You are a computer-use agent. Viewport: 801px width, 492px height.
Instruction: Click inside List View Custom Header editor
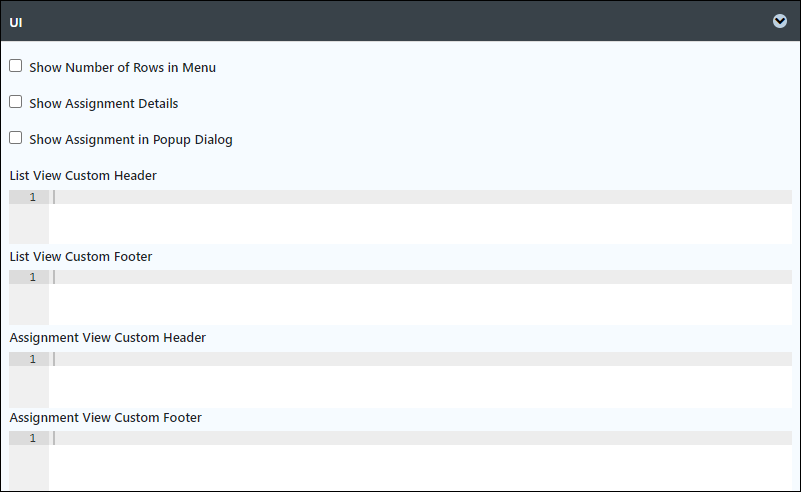(x=420, y=217)
